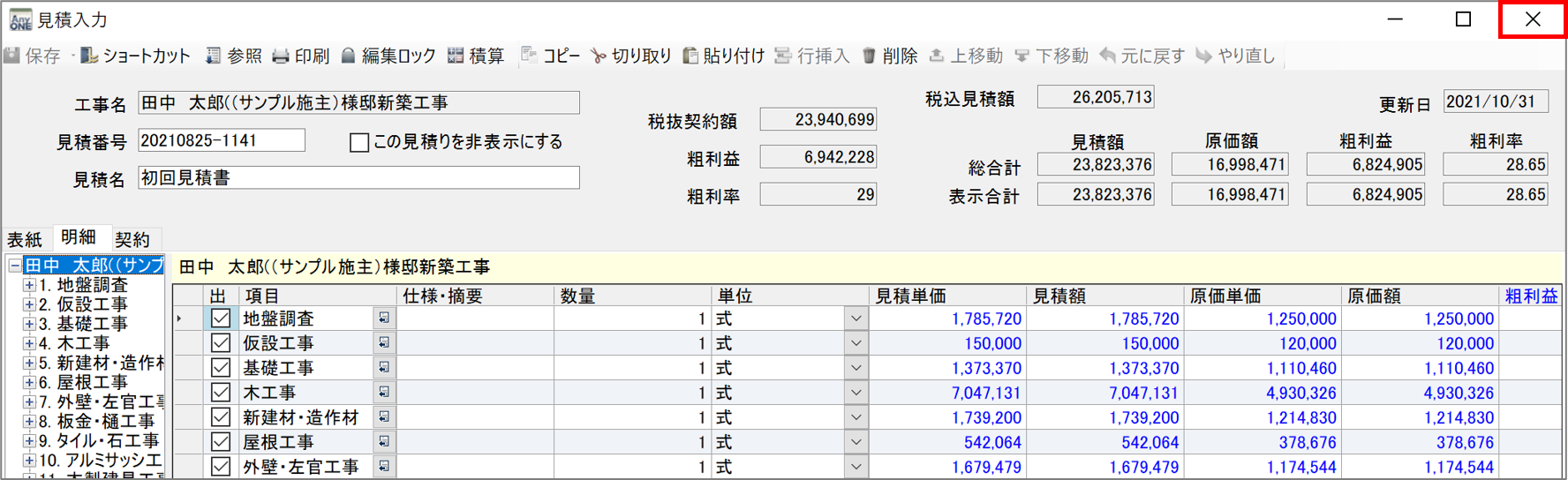Switch to the 契約 tab
The height and width of the screenshot is (480, 1568).
(132, 239)
